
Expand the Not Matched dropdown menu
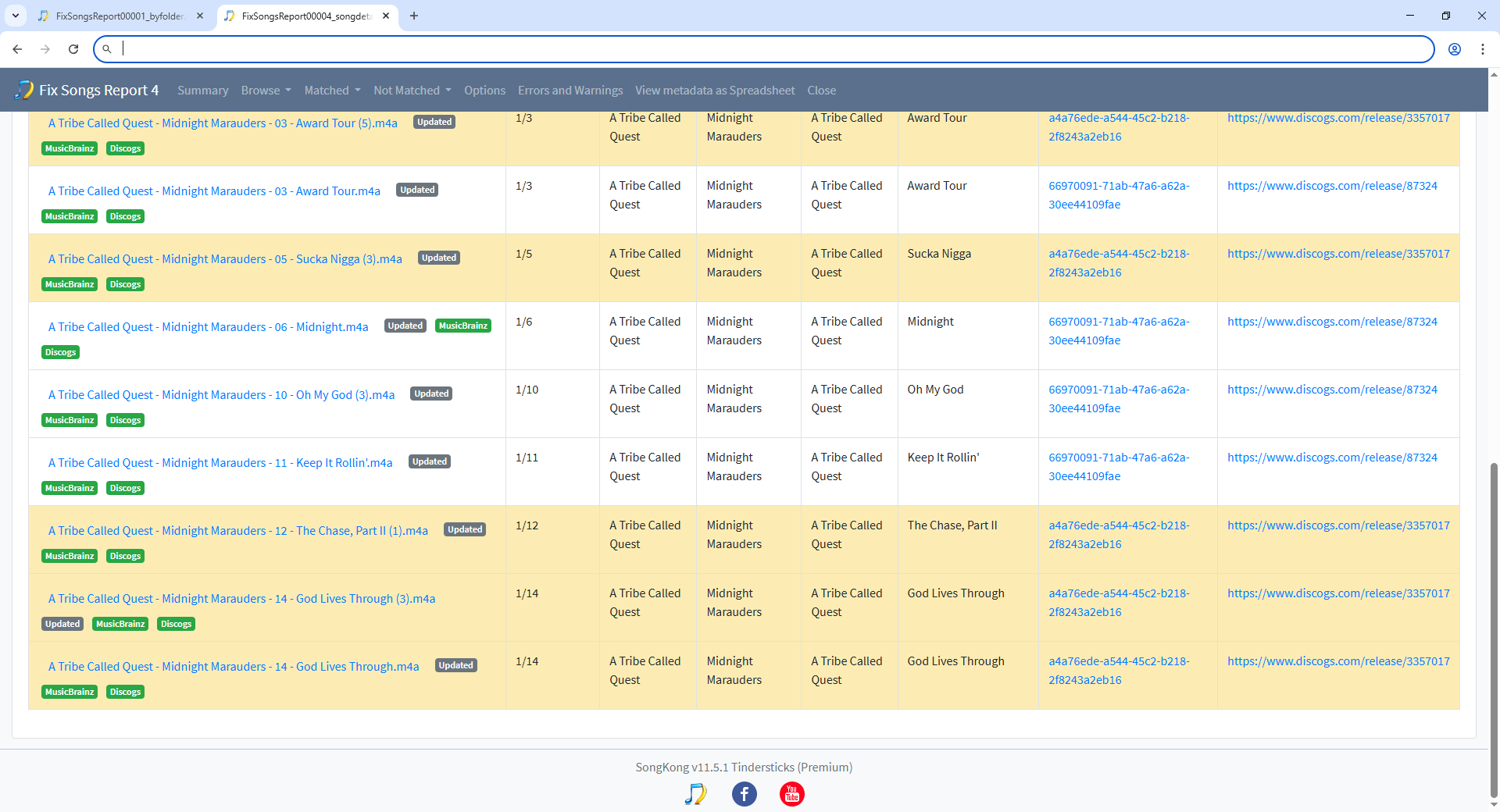pos(412,91)
